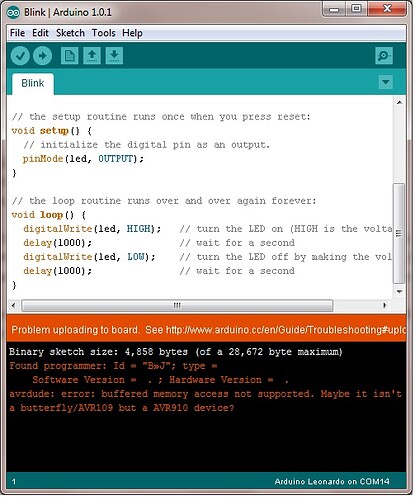Click 'digitalWrite(led, LOW);' code
The height and width of the screenshot is (500, 415).
coord(89,257)
